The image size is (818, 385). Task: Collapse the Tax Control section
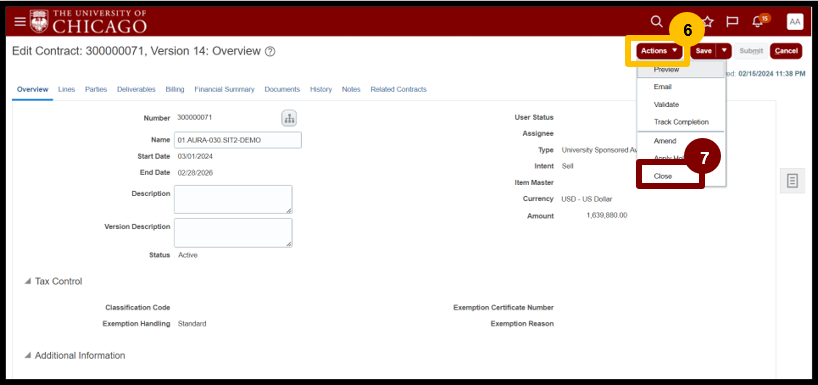point(28,281)
